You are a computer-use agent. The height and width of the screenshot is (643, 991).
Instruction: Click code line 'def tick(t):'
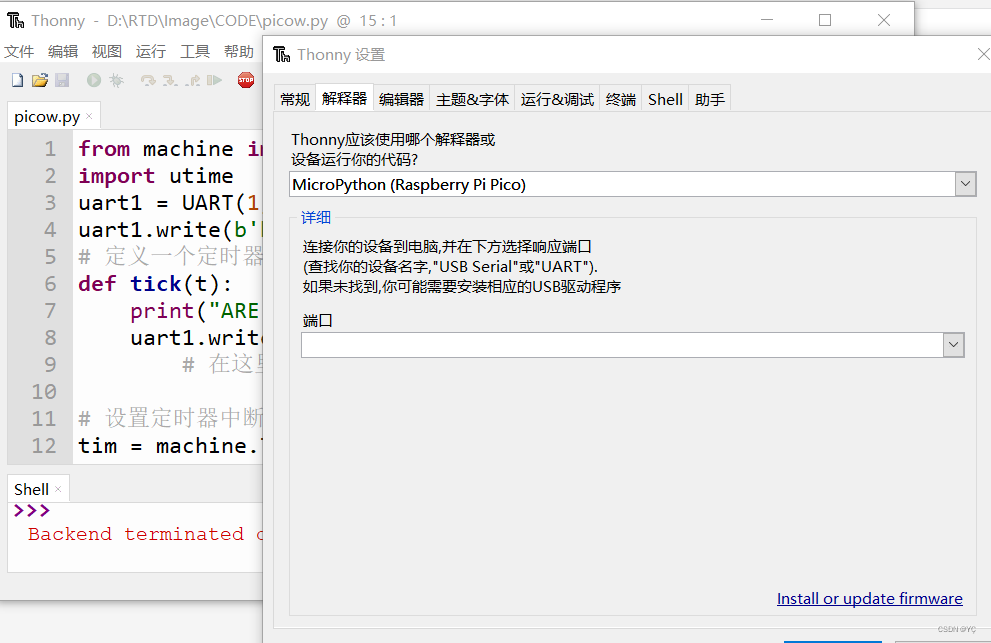coord(155,284)
